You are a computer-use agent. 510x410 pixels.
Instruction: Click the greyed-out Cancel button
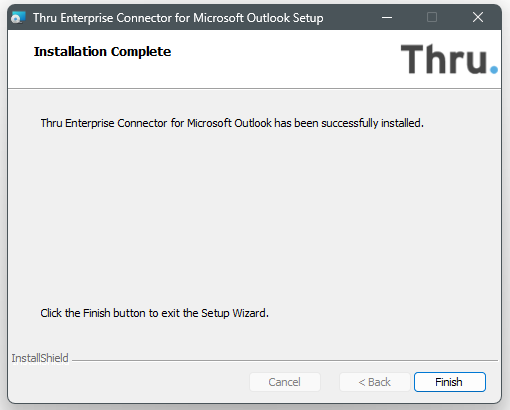coord(285,382)
